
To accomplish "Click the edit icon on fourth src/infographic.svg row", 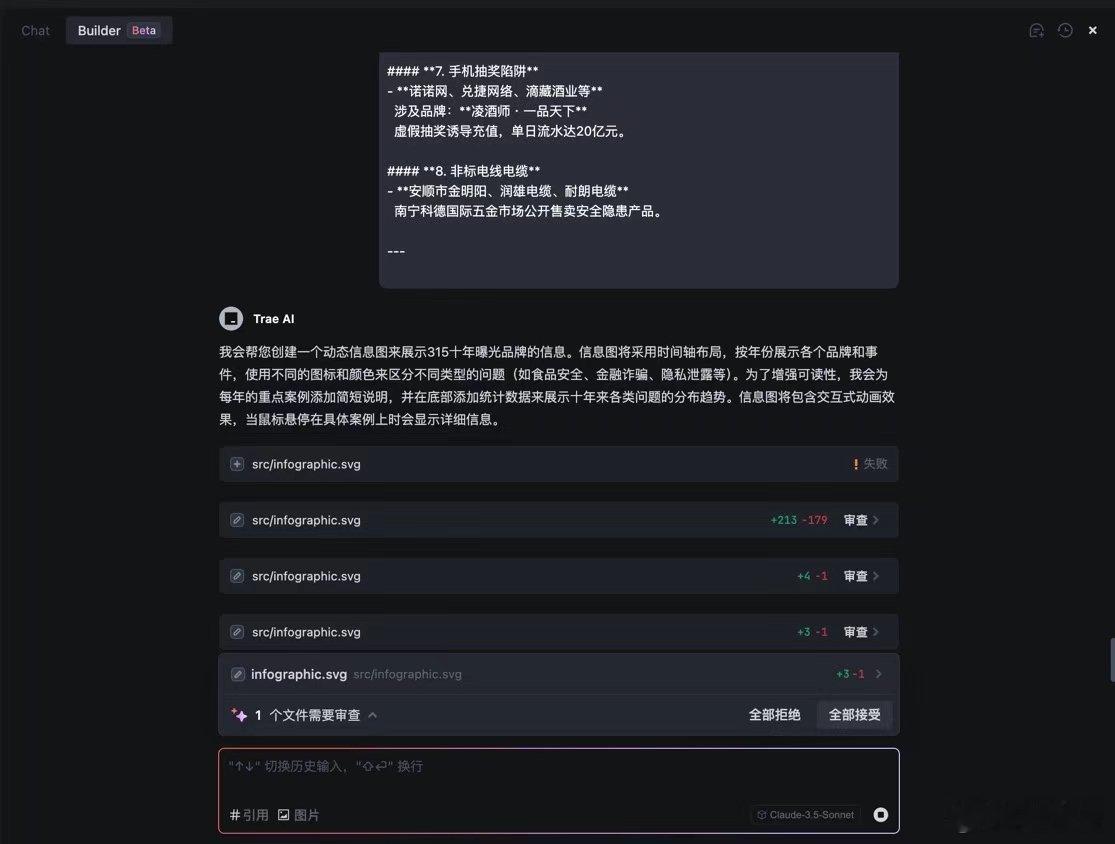I will click(x=237, y=632).
